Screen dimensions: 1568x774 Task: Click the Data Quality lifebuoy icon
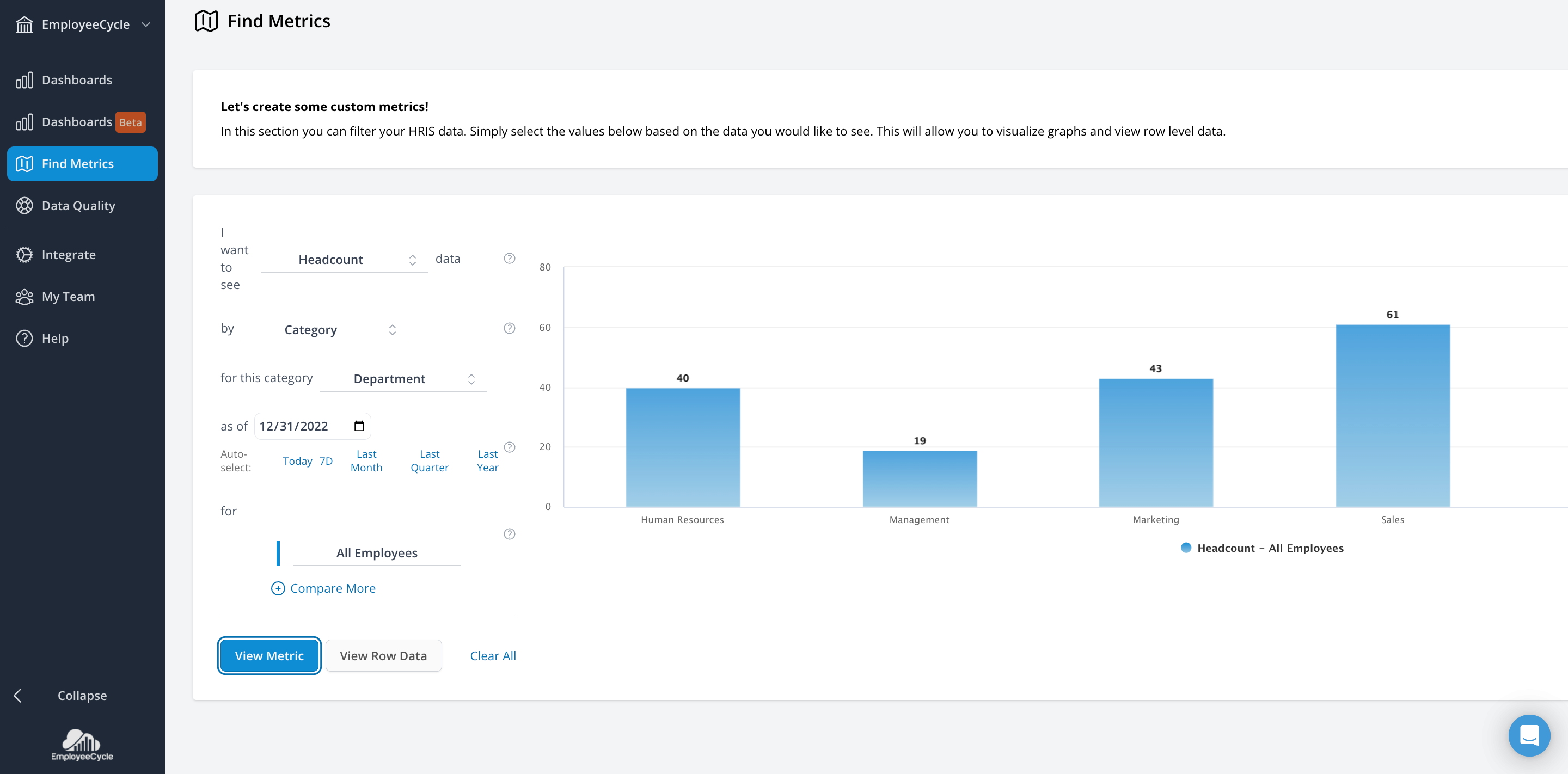(24, 206)
